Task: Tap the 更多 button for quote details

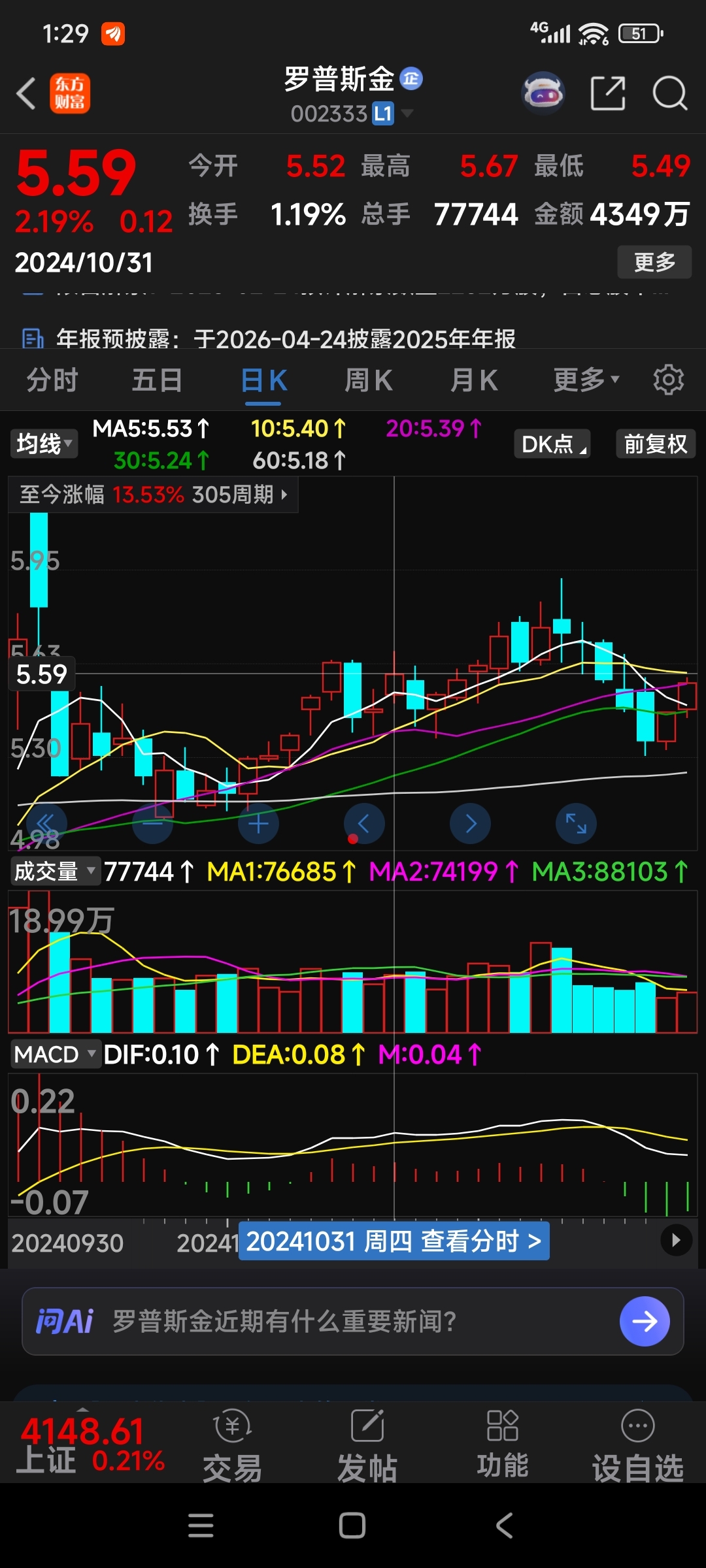Action: pyautogui.click(x=654, y=262)
